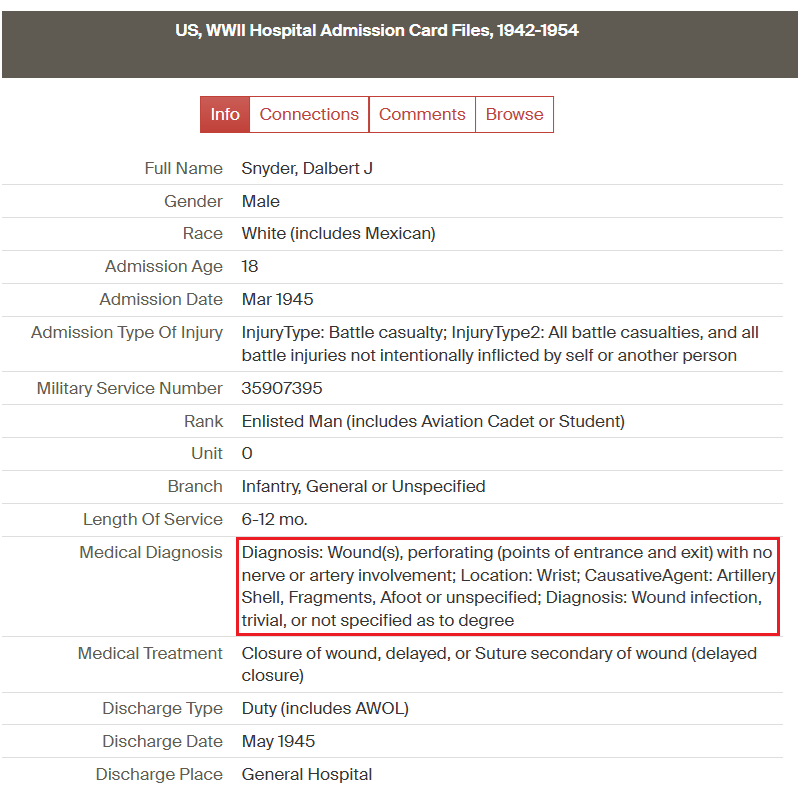Click the Rank value Enlisted Man
Viewport: 800px width, 800px height.
[x=433, y=421]
